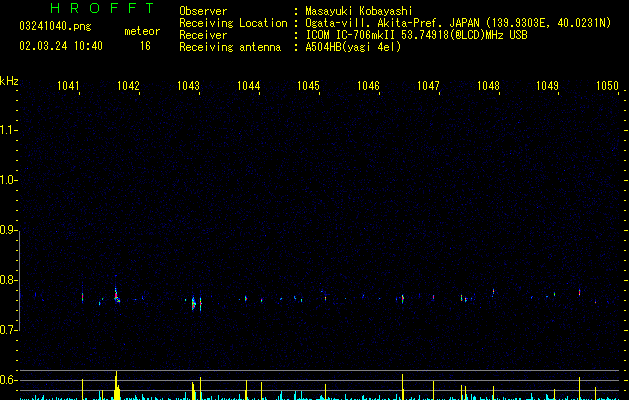Image resolution: width=629 pixels, height=400 pixels.
Task: Click the meteor echo cluster near 1043
Action: click(x=196, y=303)
